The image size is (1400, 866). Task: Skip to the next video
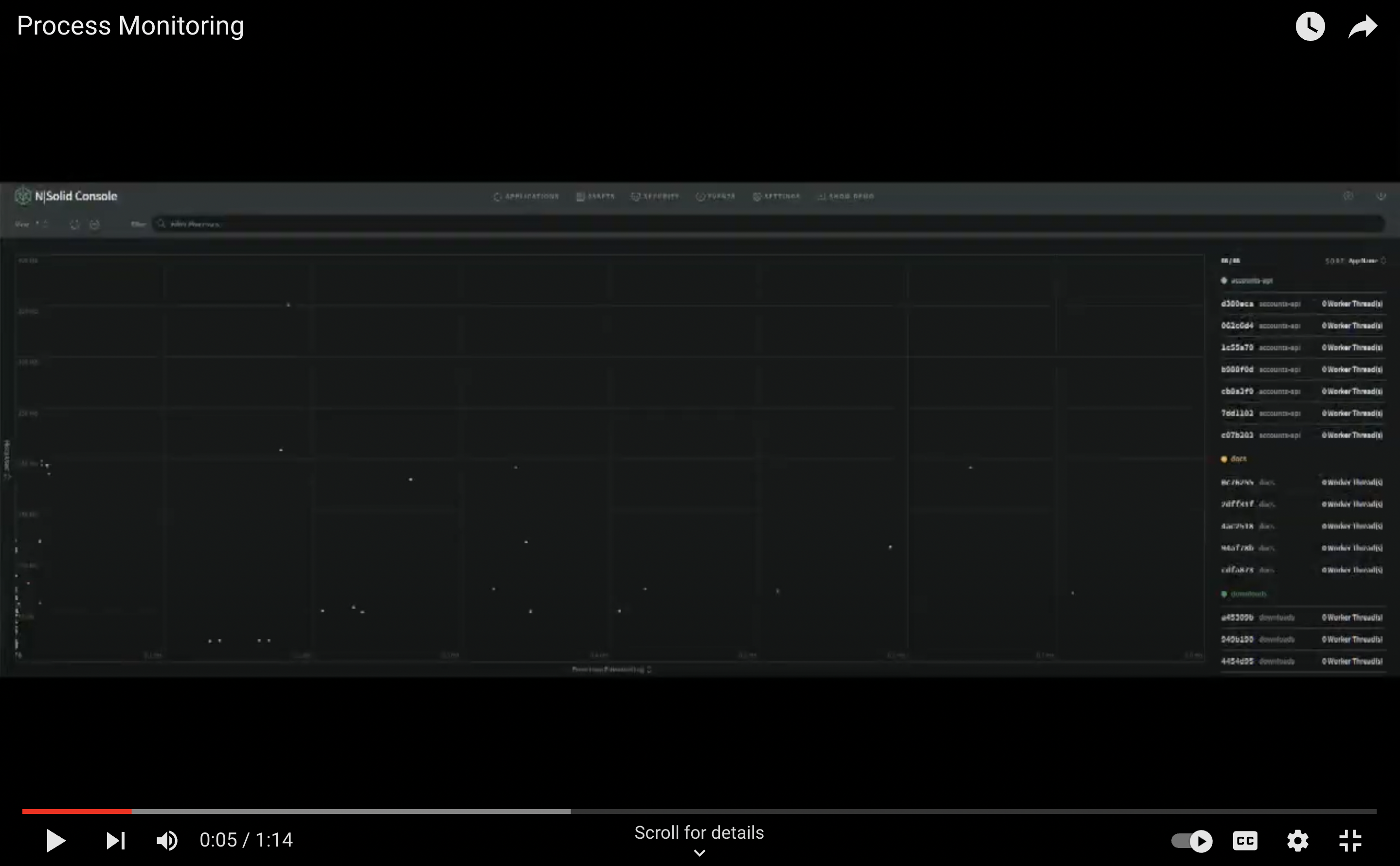click(115, 841)
